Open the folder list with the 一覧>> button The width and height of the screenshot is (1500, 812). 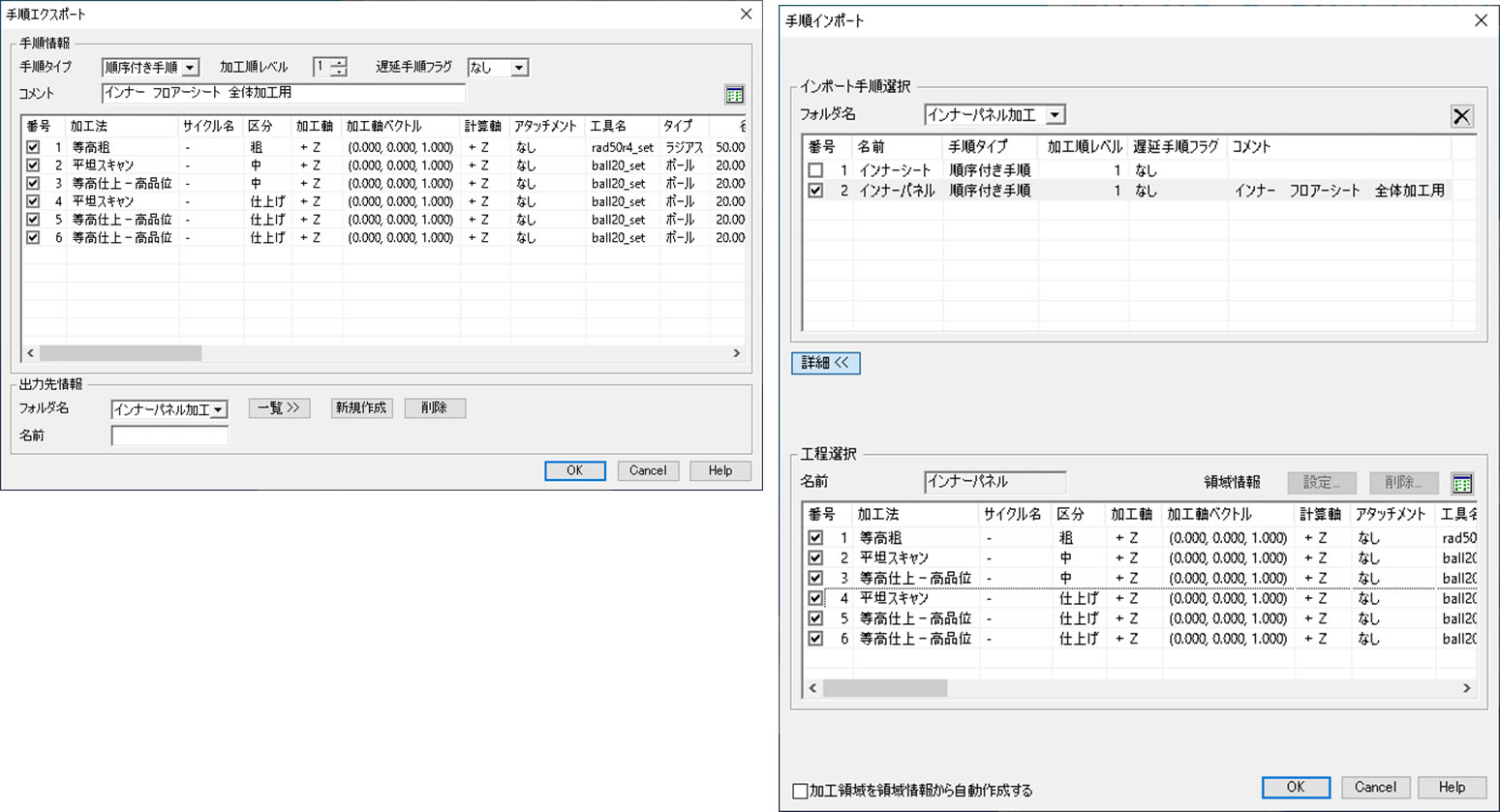coord(279,407)
